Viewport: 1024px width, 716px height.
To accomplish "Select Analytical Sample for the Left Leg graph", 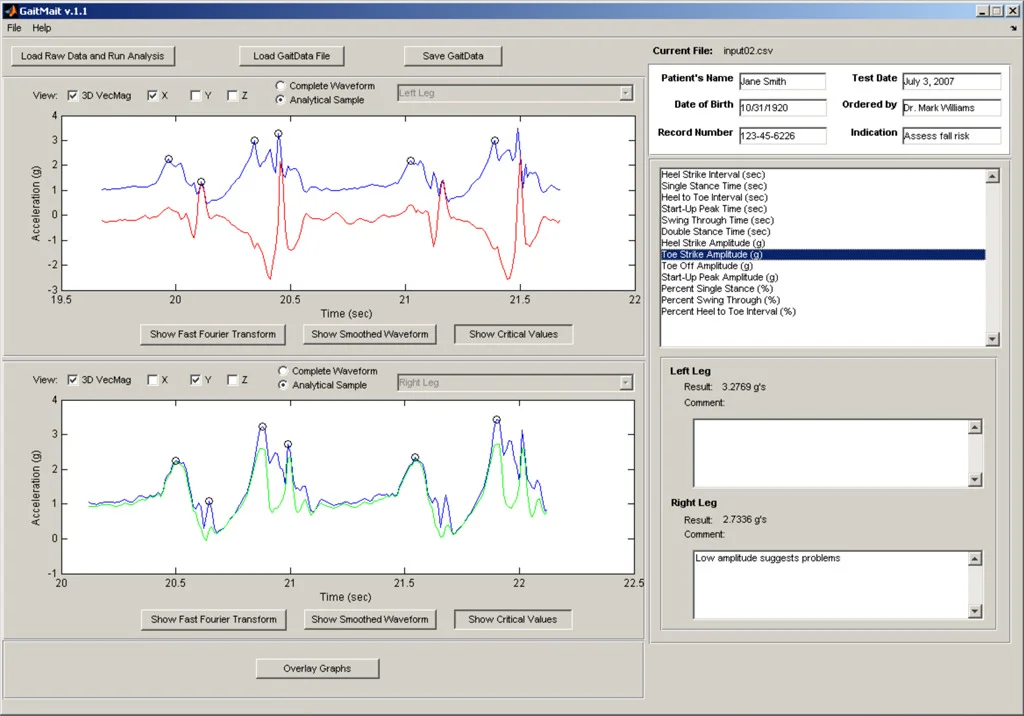I will [281, 100].
